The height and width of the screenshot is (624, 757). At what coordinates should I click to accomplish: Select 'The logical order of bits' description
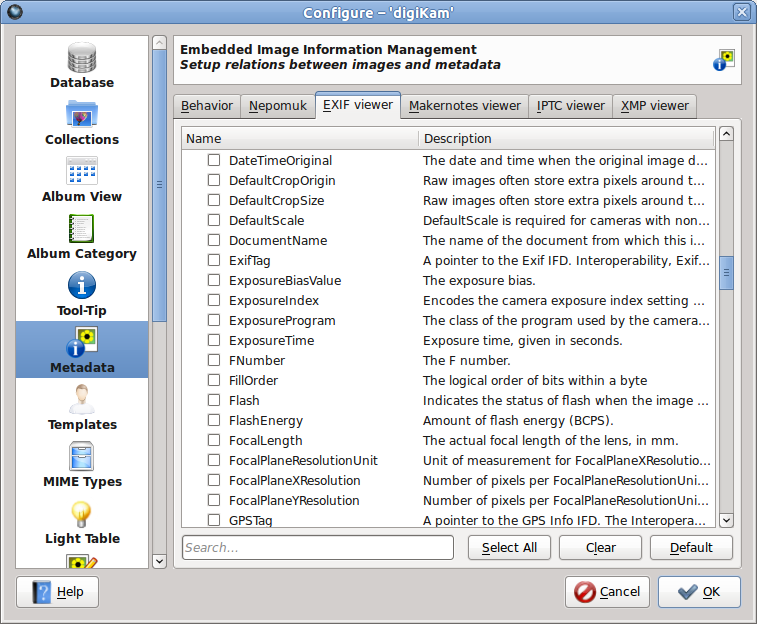pos(535,381)
